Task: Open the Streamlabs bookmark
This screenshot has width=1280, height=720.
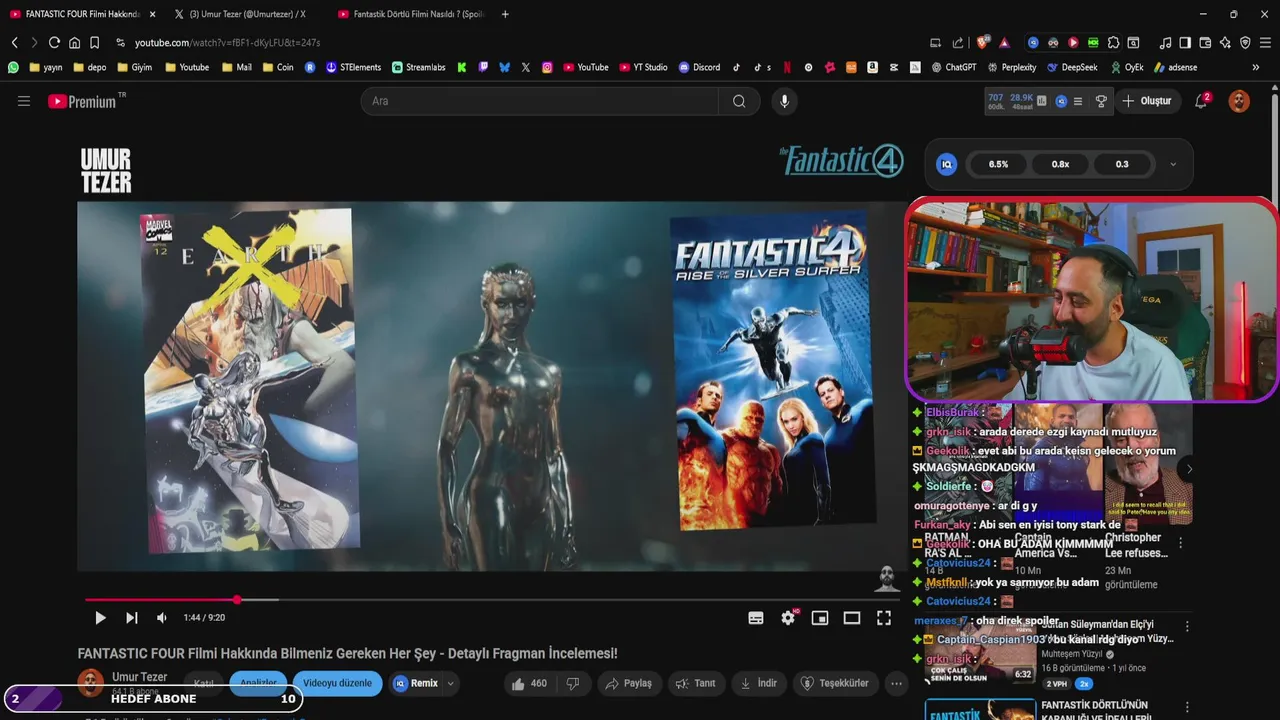Action: coord(419,67)
